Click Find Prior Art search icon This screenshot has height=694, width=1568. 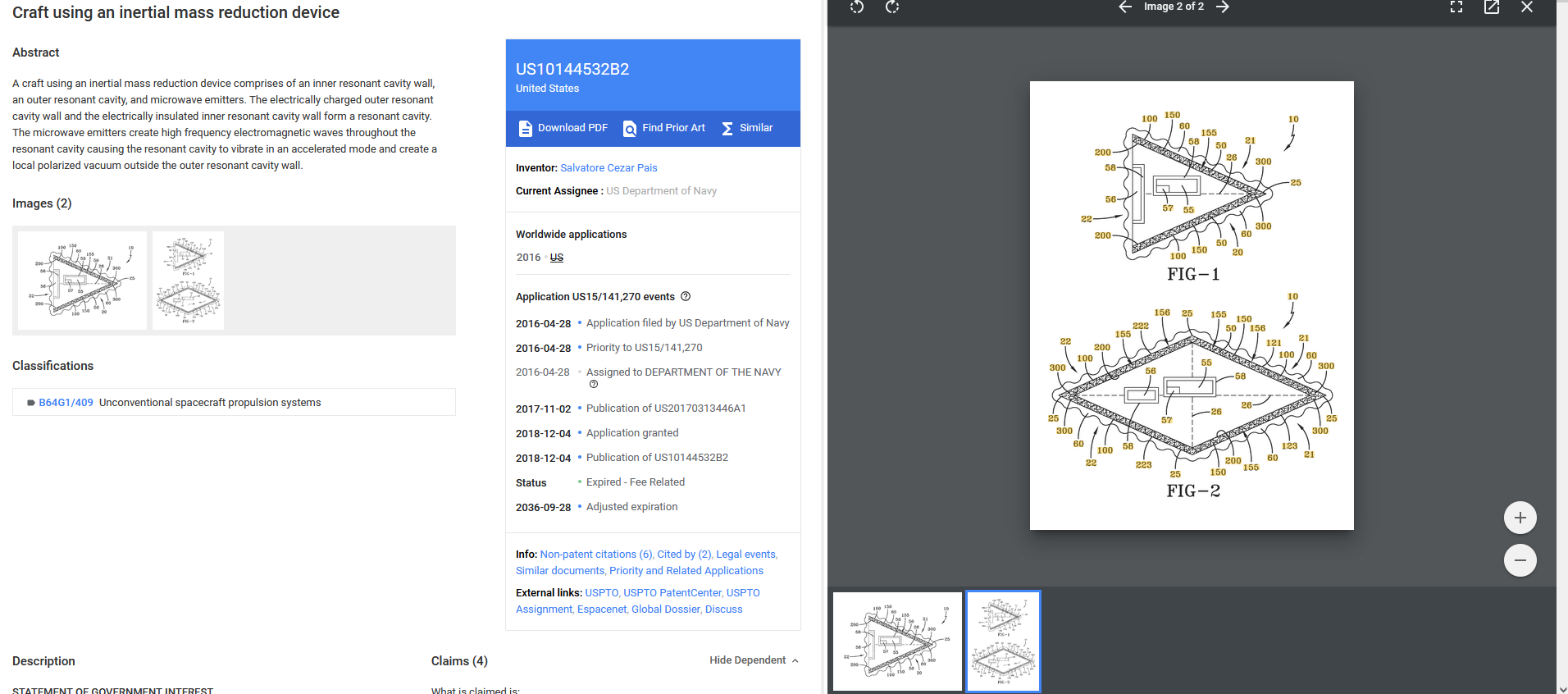pos(630,129)
